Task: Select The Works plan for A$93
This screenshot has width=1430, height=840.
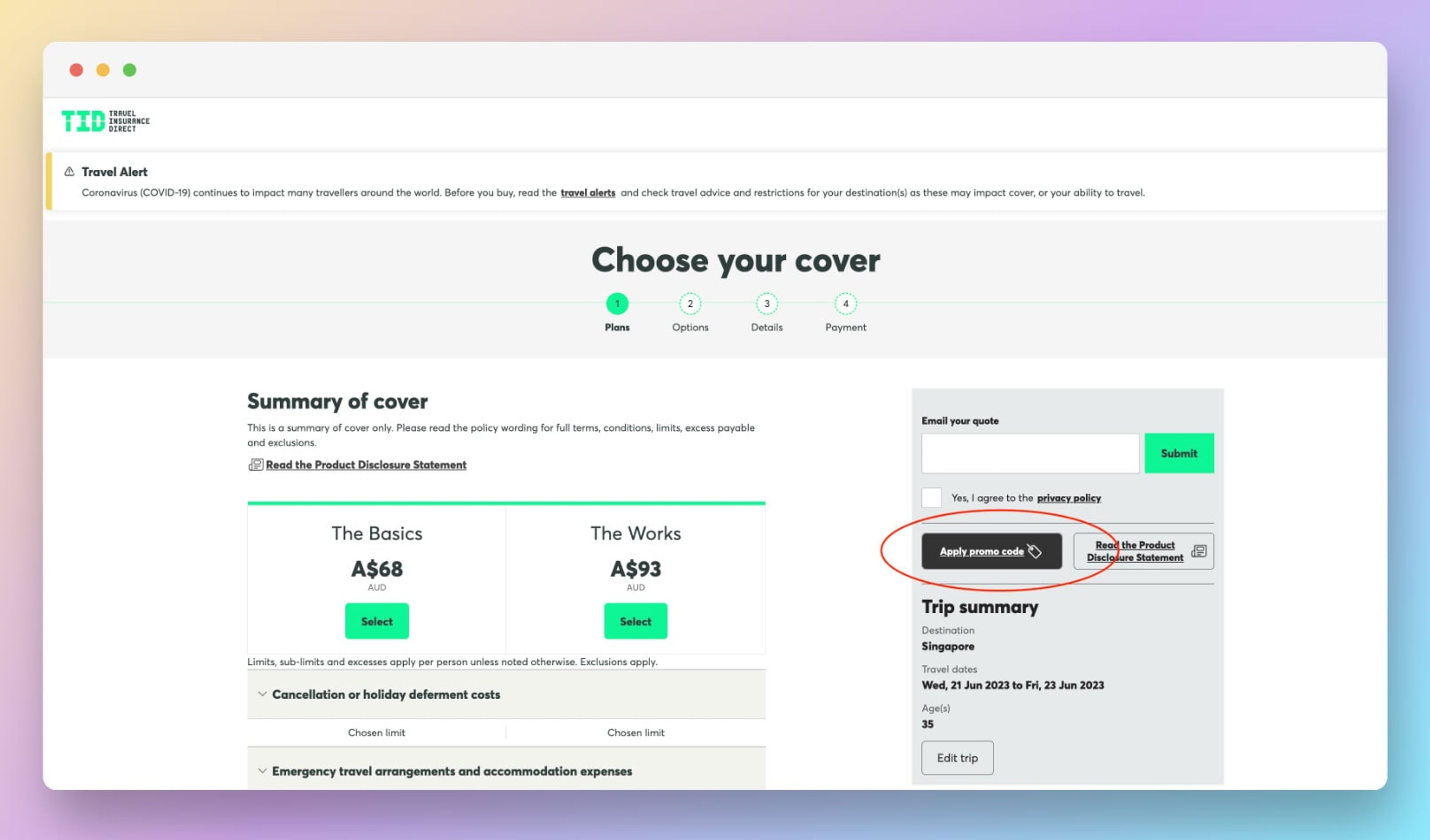Action: click(x=635, y=621)
